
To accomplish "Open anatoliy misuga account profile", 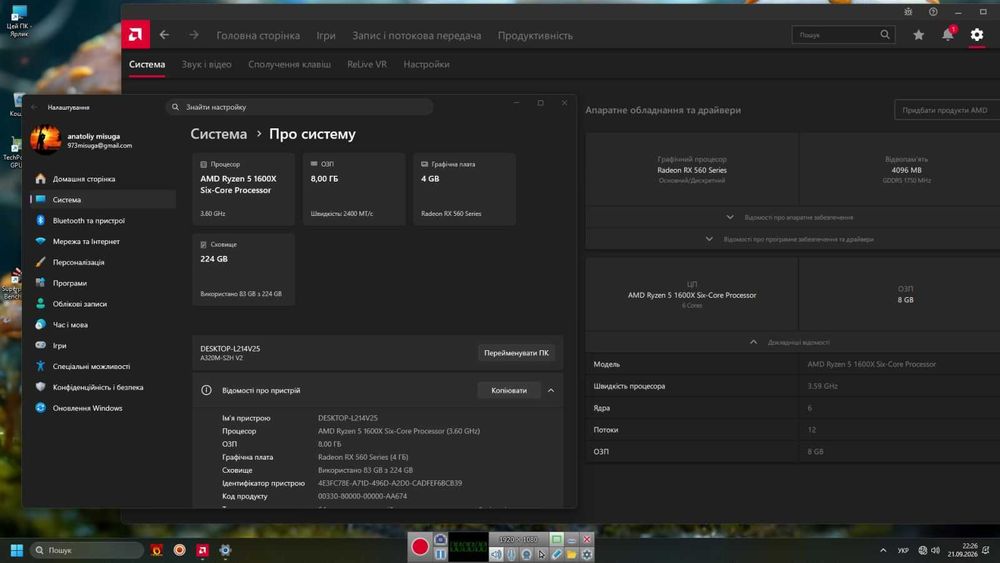I will pos(83,140).
